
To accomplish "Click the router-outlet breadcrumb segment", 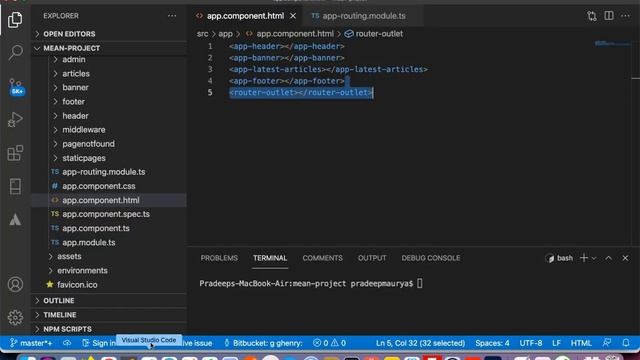I will (374, 34).
